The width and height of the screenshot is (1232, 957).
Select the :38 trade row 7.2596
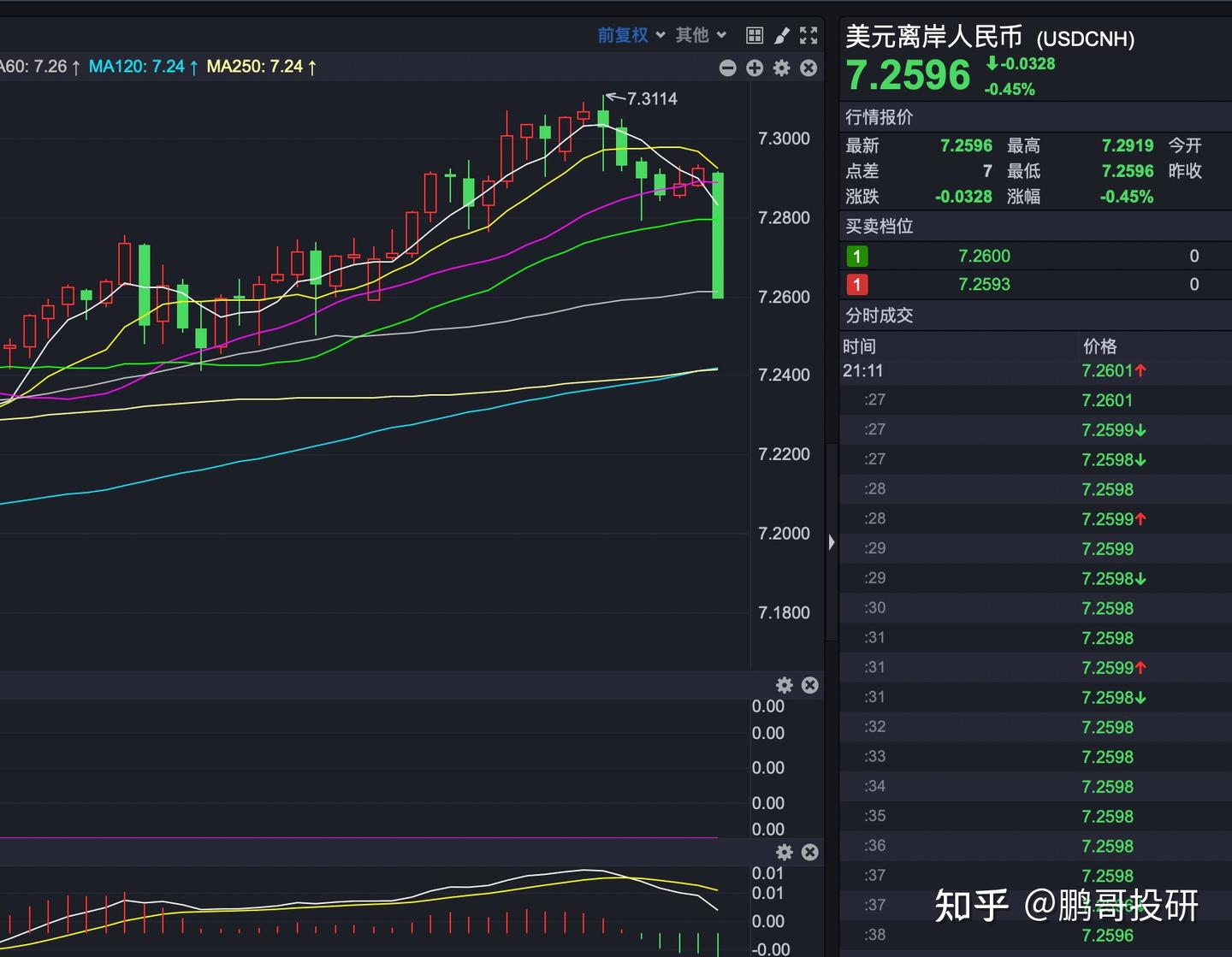pos(1035,935)
